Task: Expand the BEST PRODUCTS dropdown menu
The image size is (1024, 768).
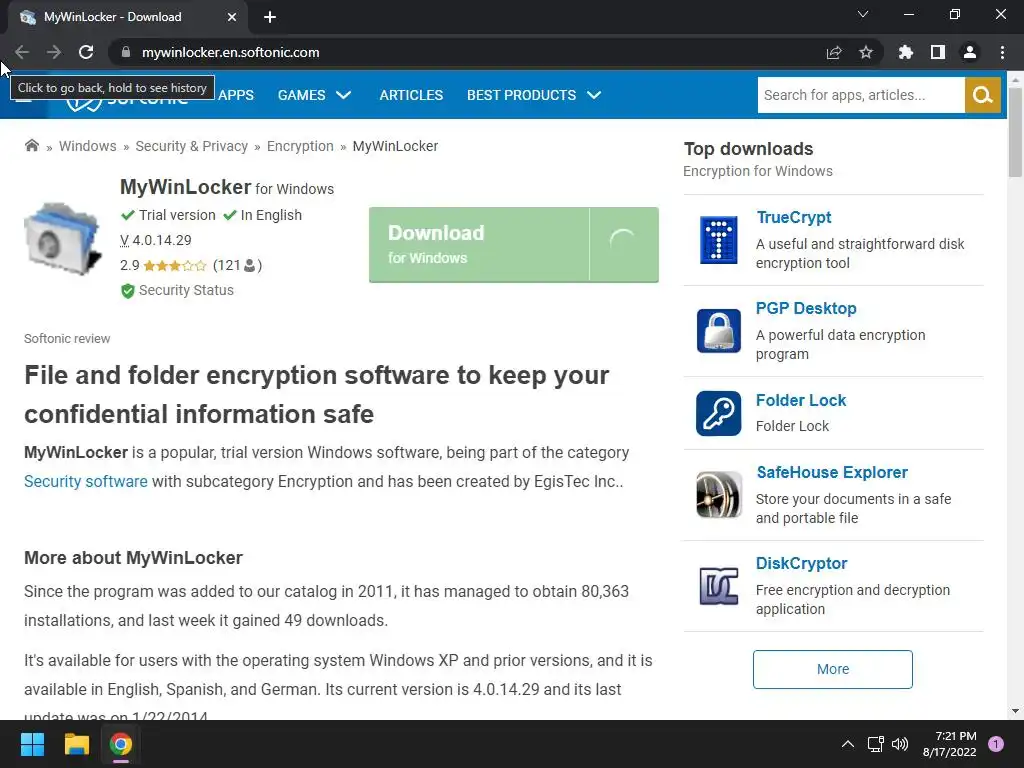Action: [x=534, y=95]
